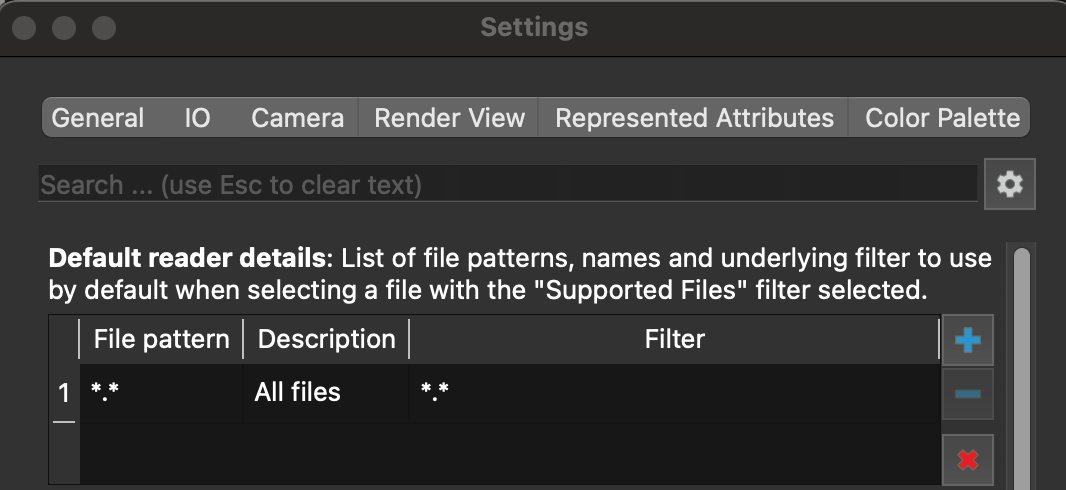Click the Description column header
The image size is (1066, 490).
[326, 339]
